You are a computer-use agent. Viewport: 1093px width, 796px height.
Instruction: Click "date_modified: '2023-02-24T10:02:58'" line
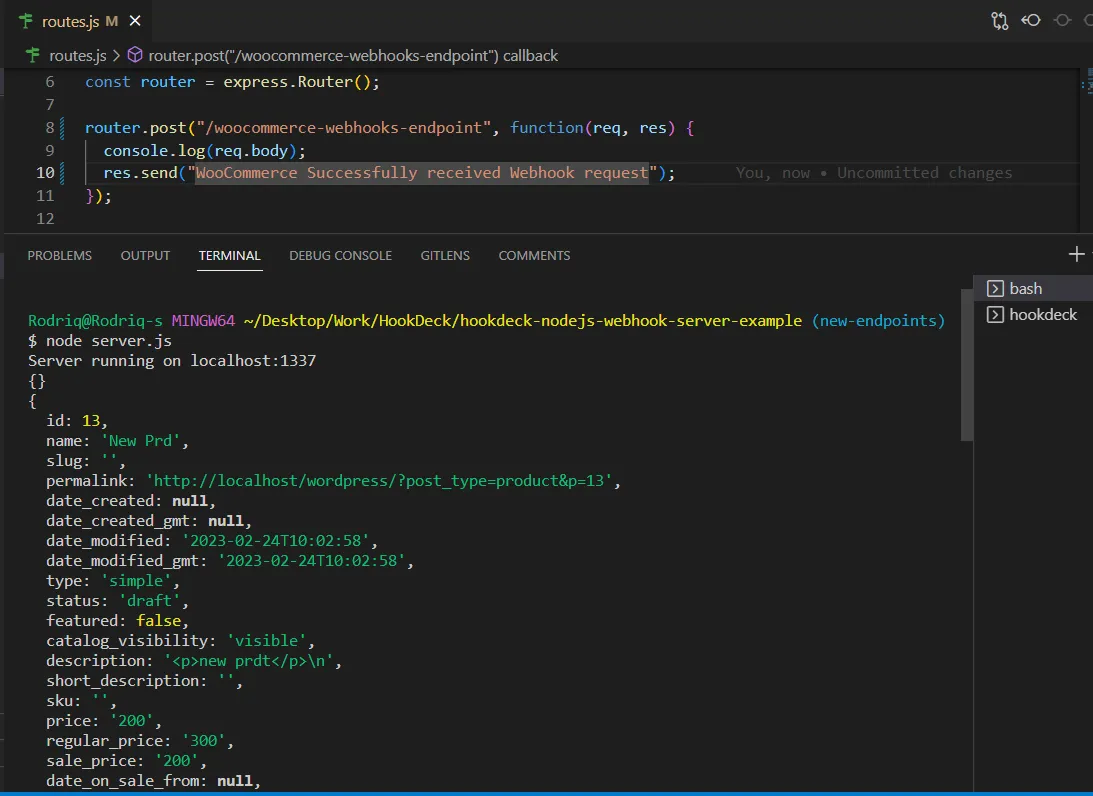point(212,541)
